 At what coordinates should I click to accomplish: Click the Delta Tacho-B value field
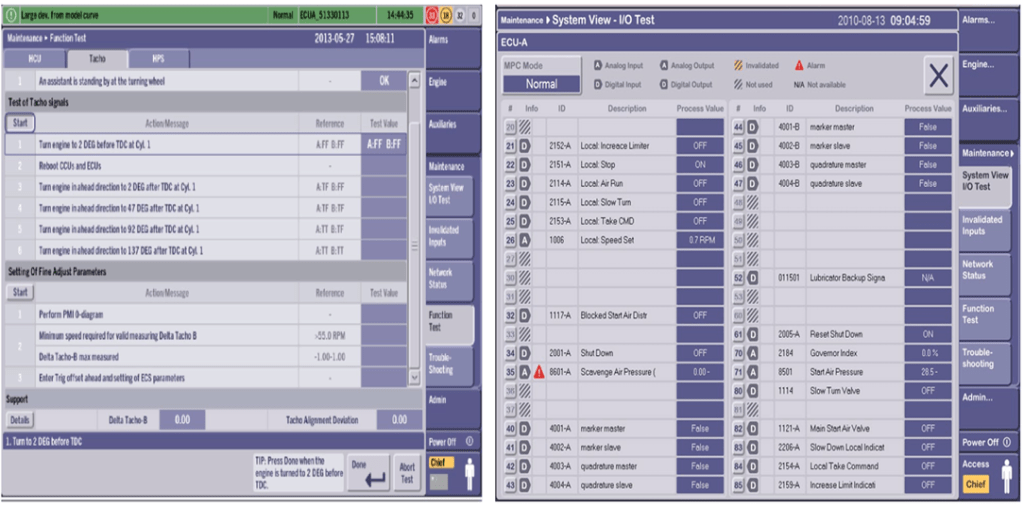[182, 421]
